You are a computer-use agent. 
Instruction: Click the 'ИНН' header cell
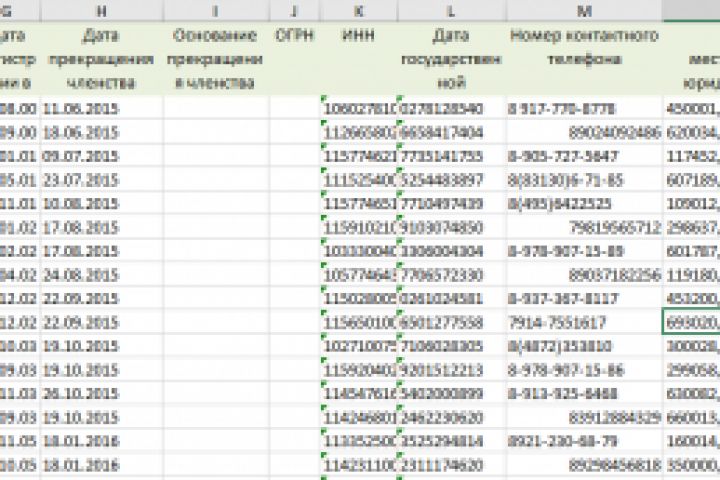(x=359, y=59)
